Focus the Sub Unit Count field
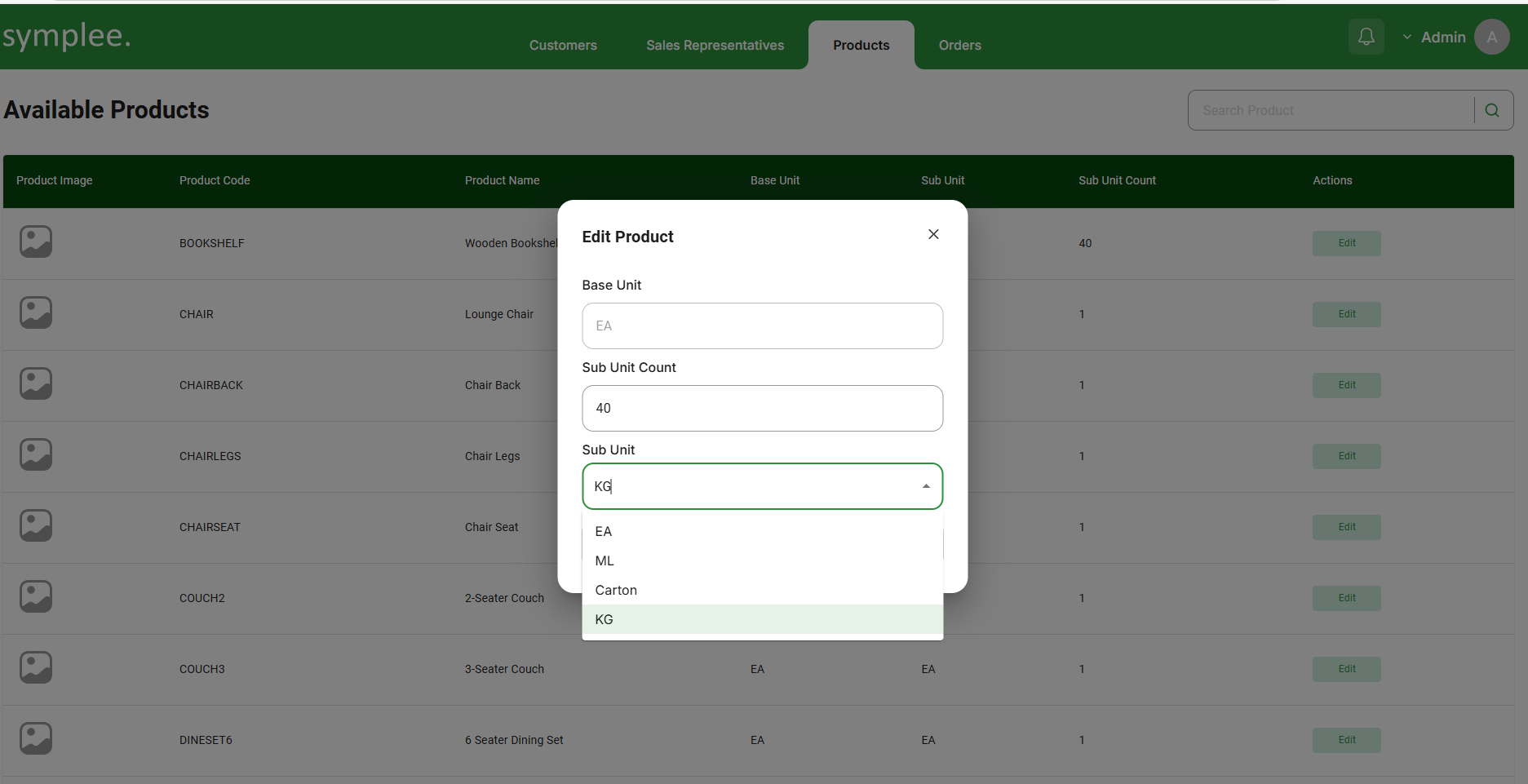1528x784 pixels. (762, 408)
